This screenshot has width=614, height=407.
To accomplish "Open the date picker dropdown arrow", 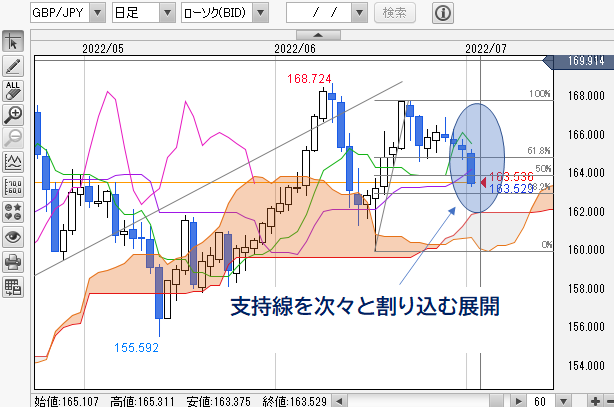I will 359,13.
